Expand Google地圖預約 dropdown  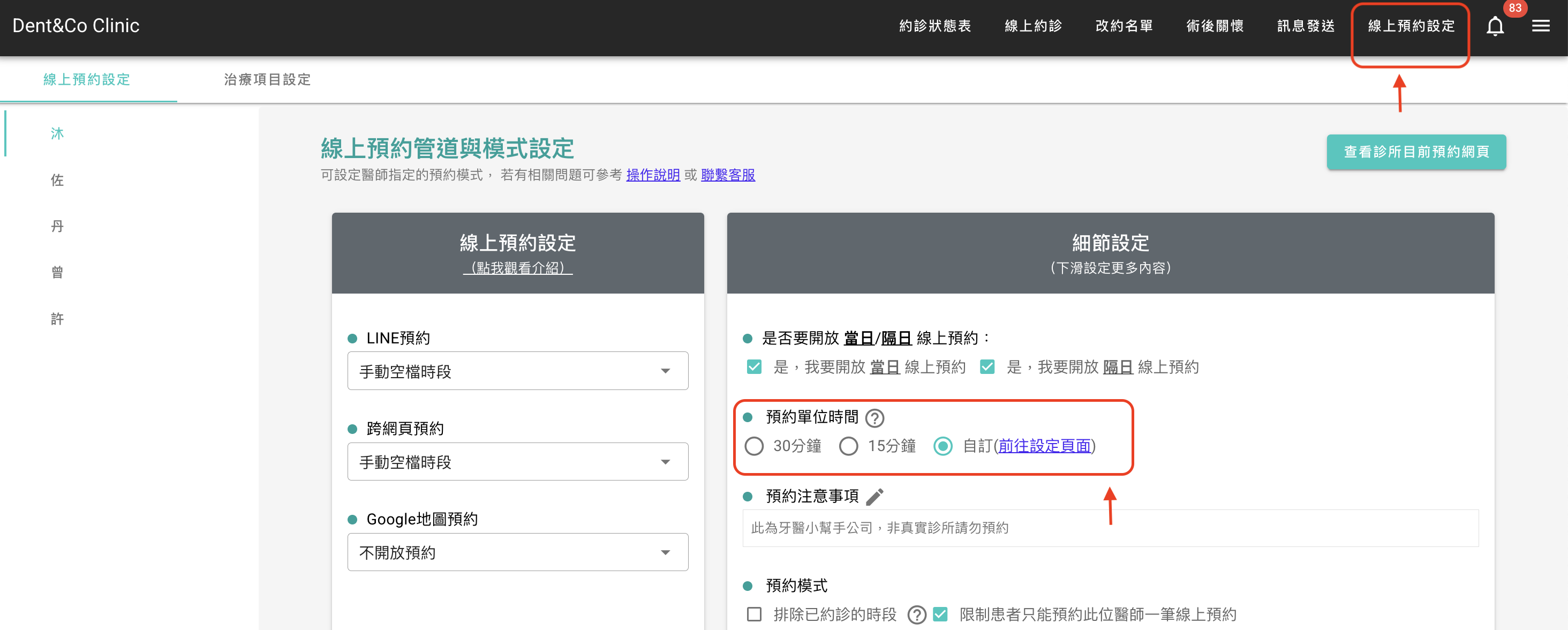[x=517, y=552]
